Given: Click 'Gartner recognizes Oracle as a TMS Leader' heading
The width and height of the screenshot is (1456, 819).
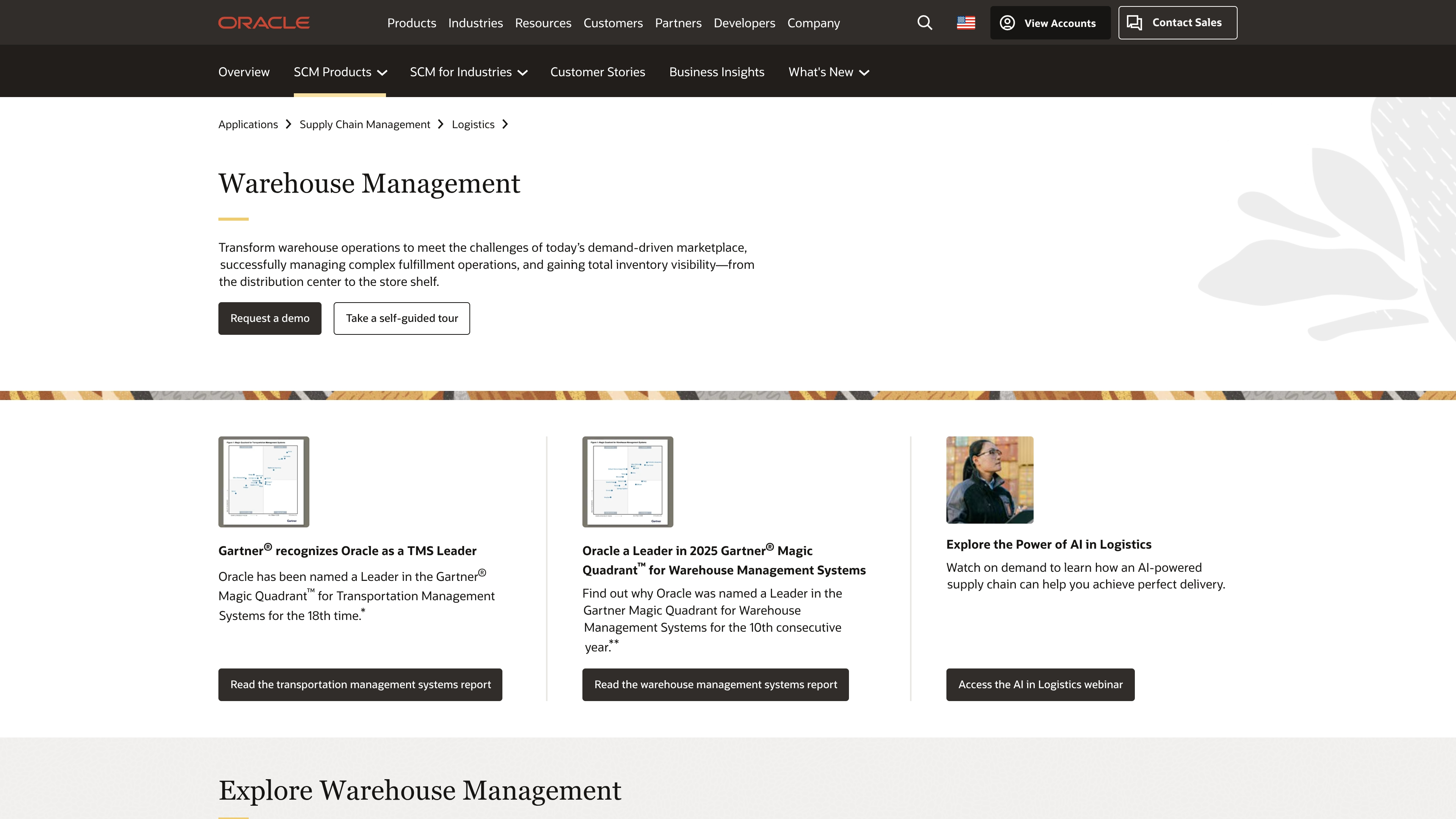Looking at the screenshot, I should (347, 550).
